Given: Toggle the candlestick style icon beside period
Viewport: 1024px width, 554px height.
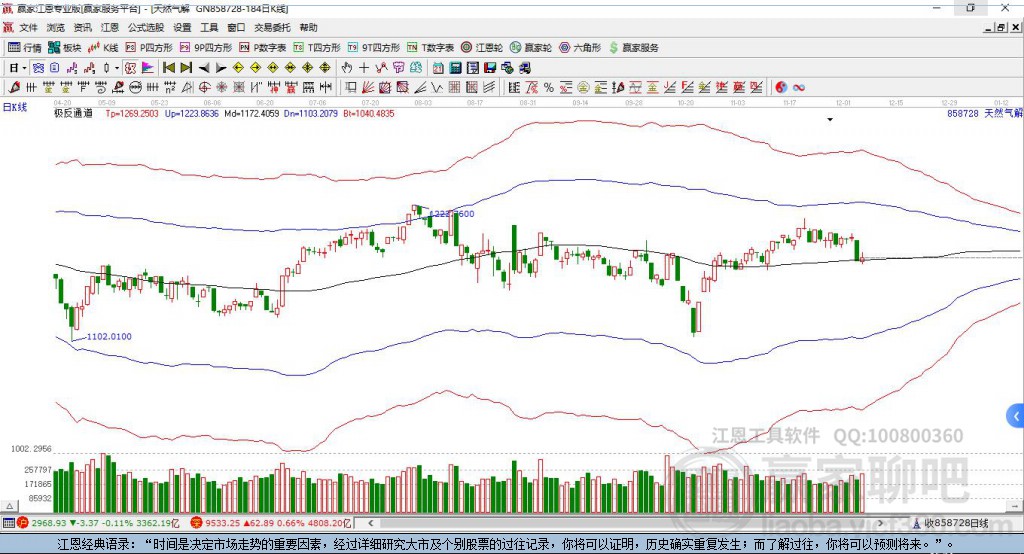Looking at the screenshot, I should tap(106, 68).
